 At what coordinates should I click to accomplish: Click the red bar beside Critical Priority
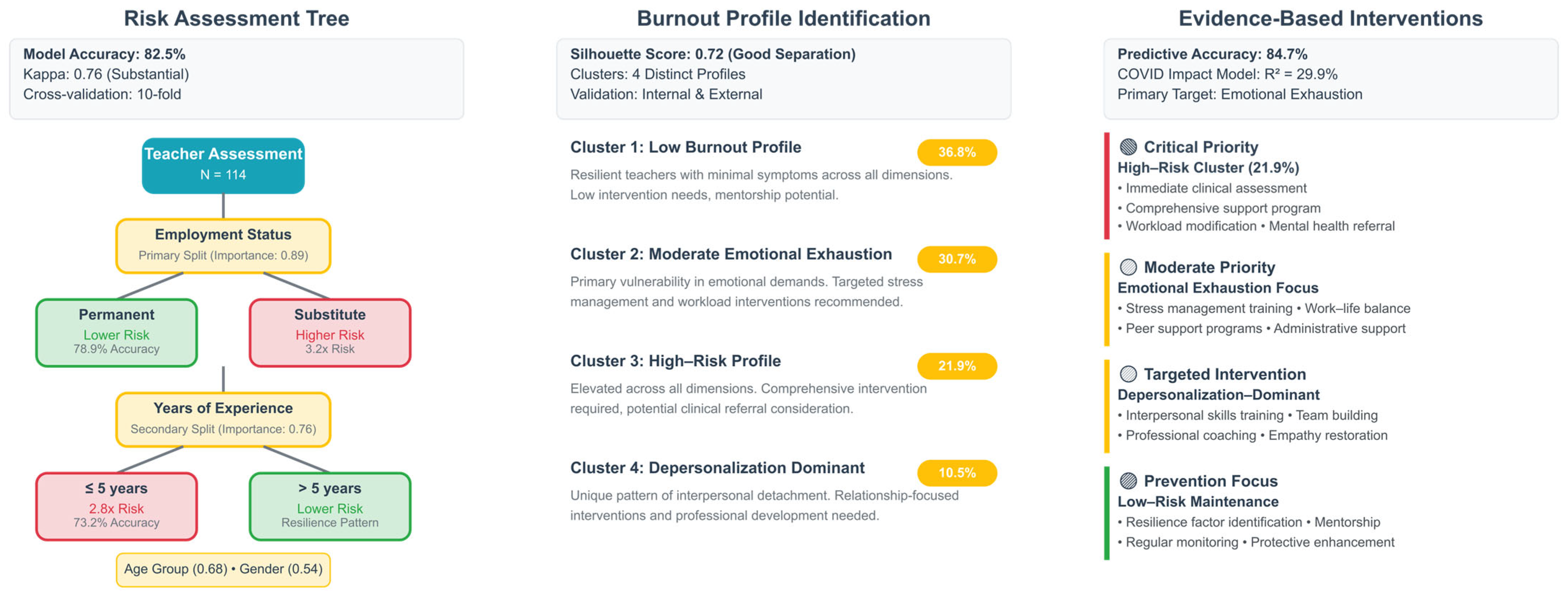pyautogui.click(x=1107, y=186)
